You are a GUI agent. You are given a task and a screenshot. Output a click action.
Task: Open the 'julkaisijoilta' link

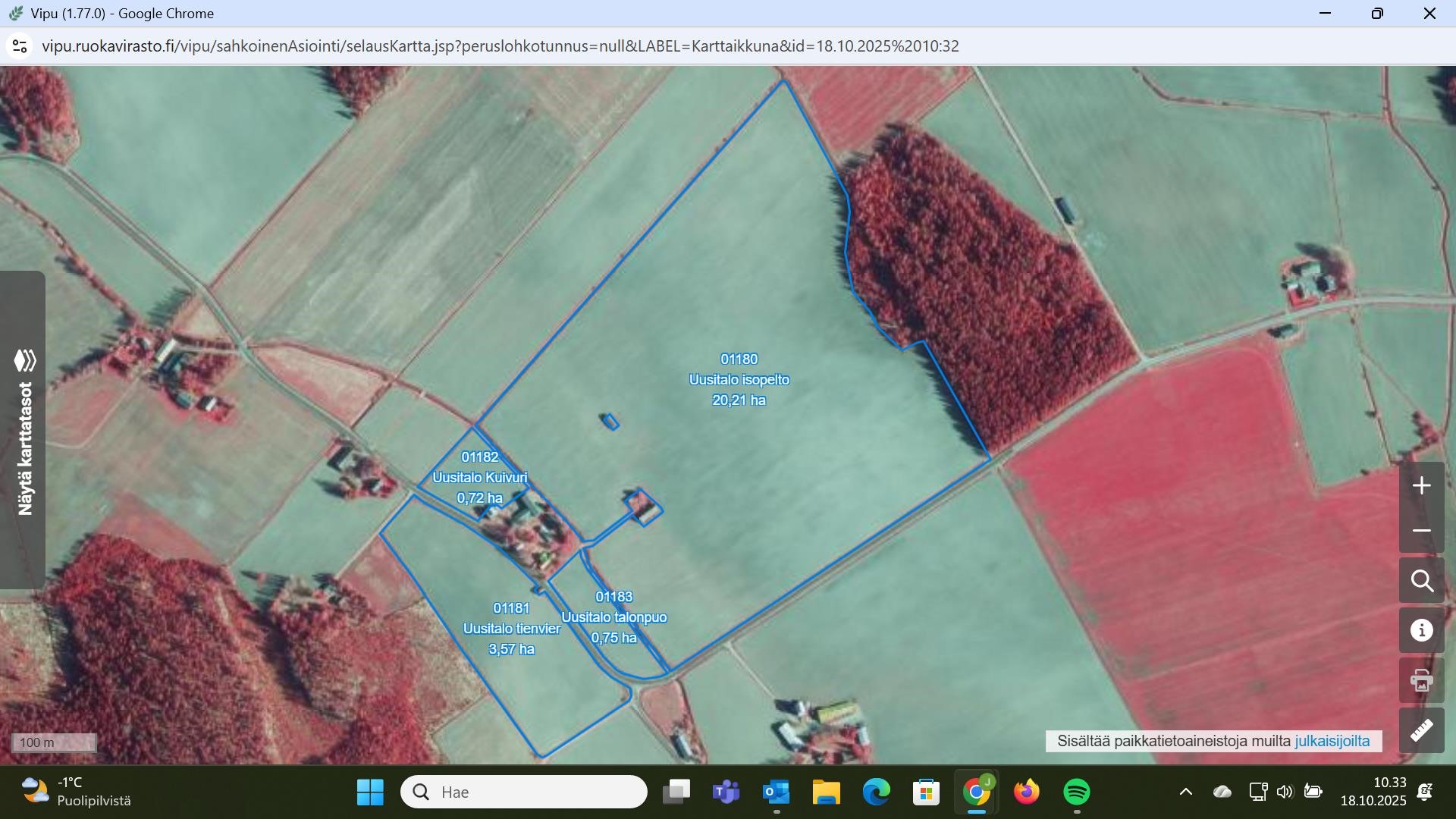point(1332,741)
